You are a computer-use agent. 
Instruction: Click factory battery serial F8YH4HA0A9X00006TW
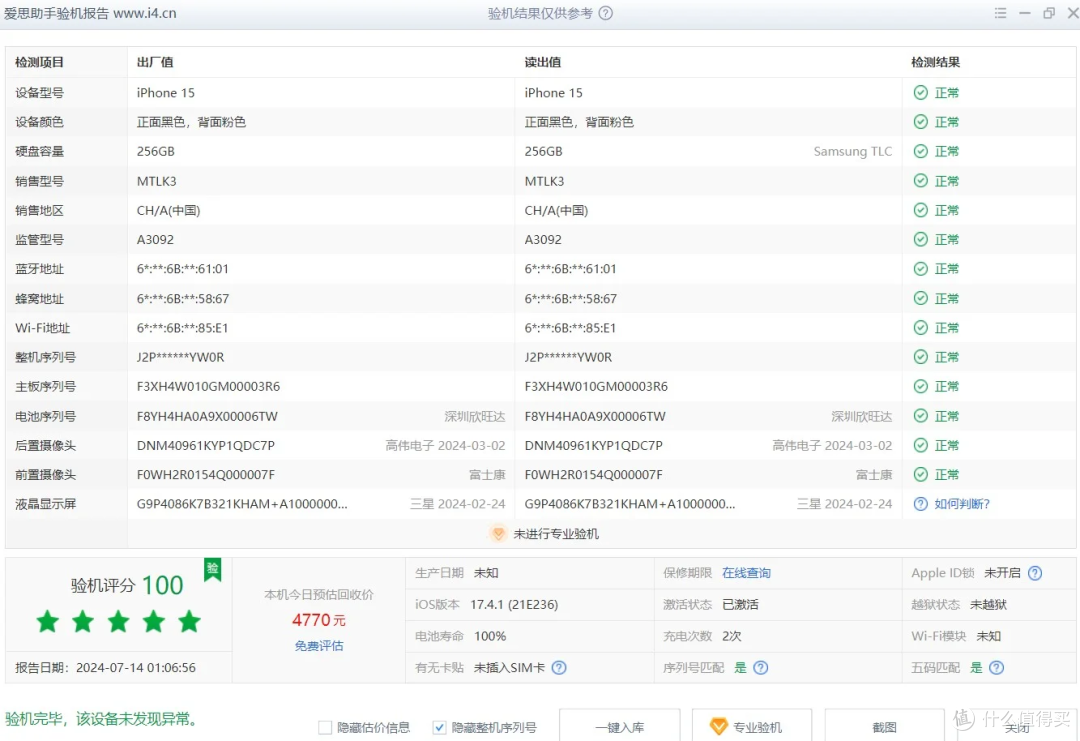coord(207,417)
